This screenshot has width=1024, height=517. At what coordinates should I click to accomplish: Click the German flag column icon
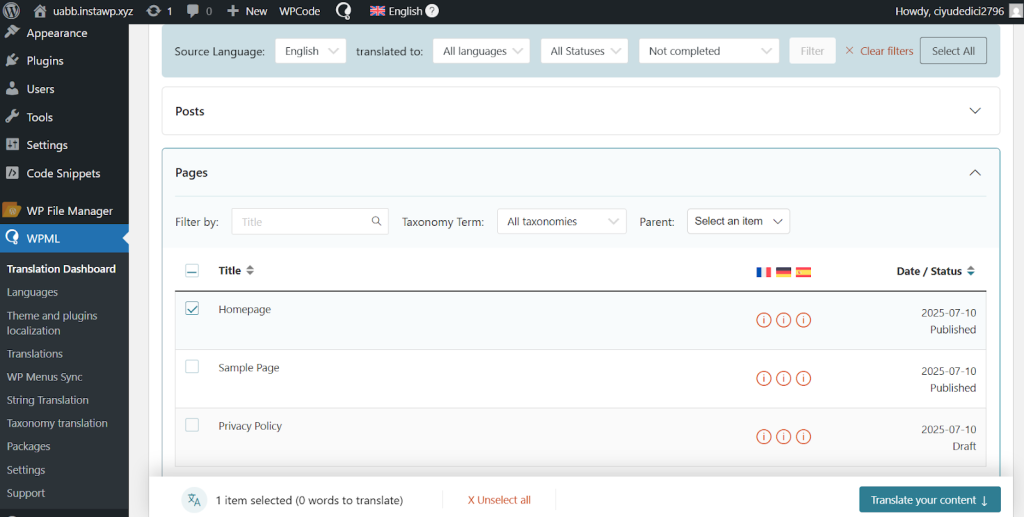tap(784, 271)
